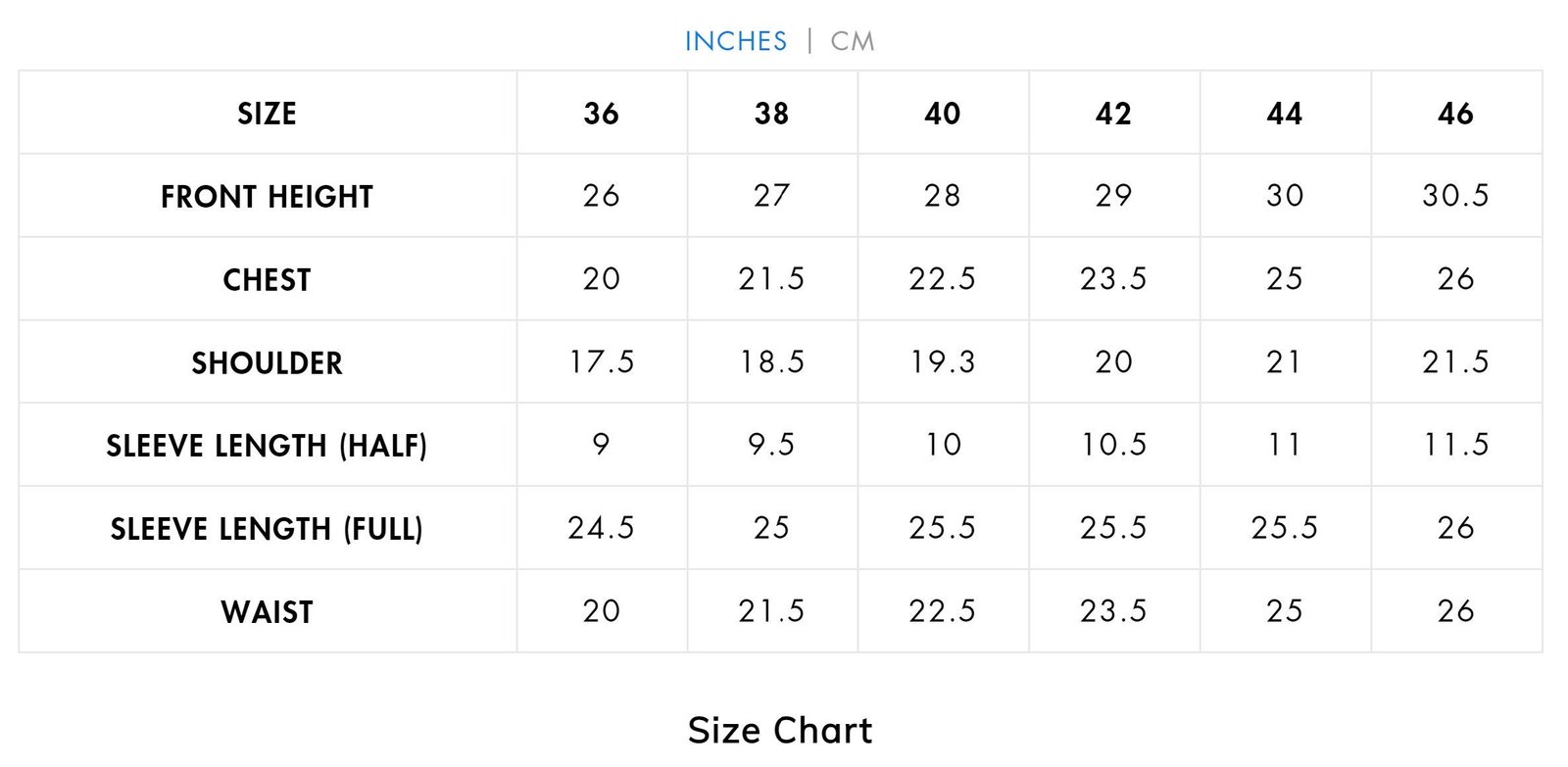
Task: Select size 38 column header
Action: [771, 114]
